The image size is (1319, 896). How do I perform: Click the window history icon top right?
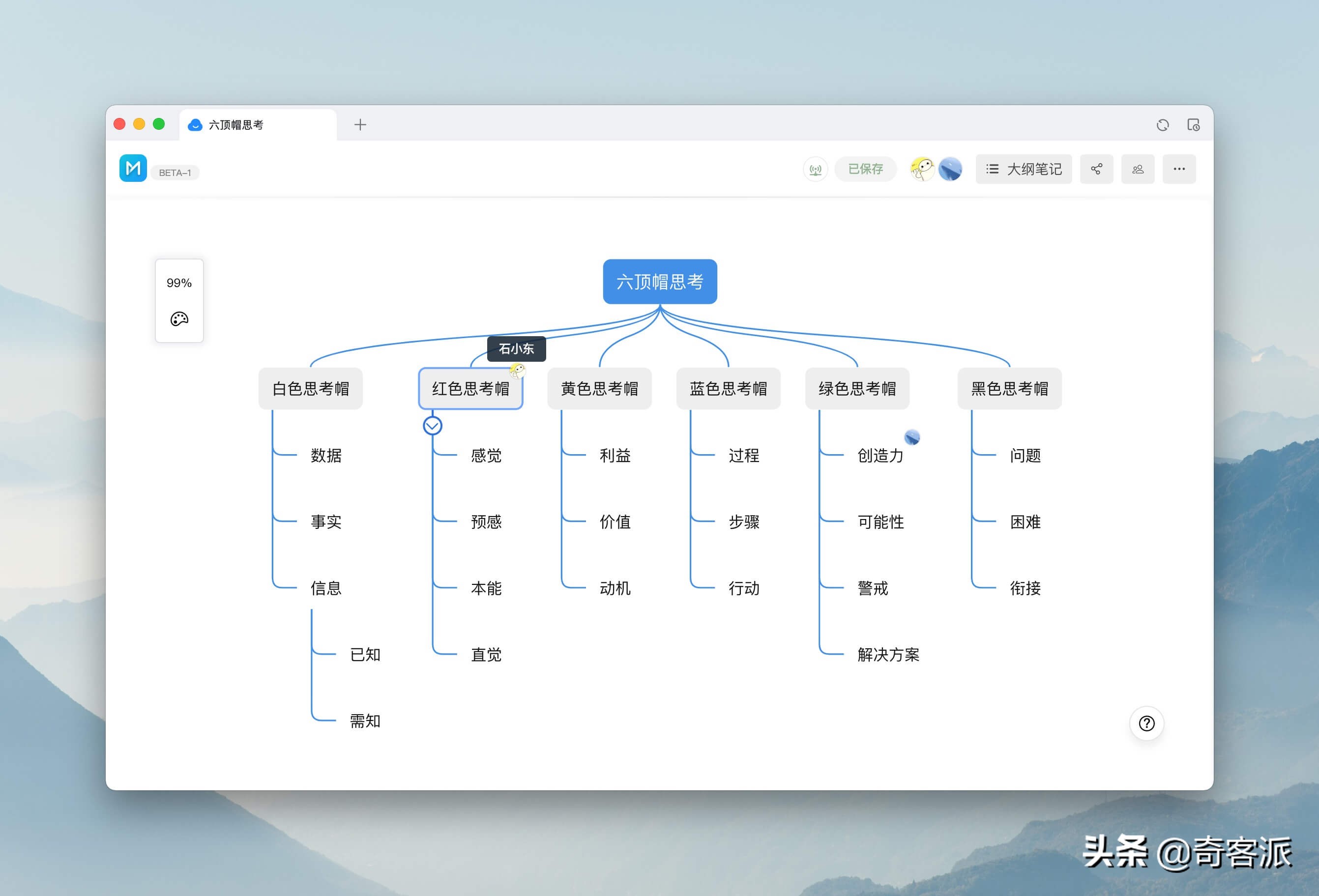pyautogui.click(x=1193, y=125)
